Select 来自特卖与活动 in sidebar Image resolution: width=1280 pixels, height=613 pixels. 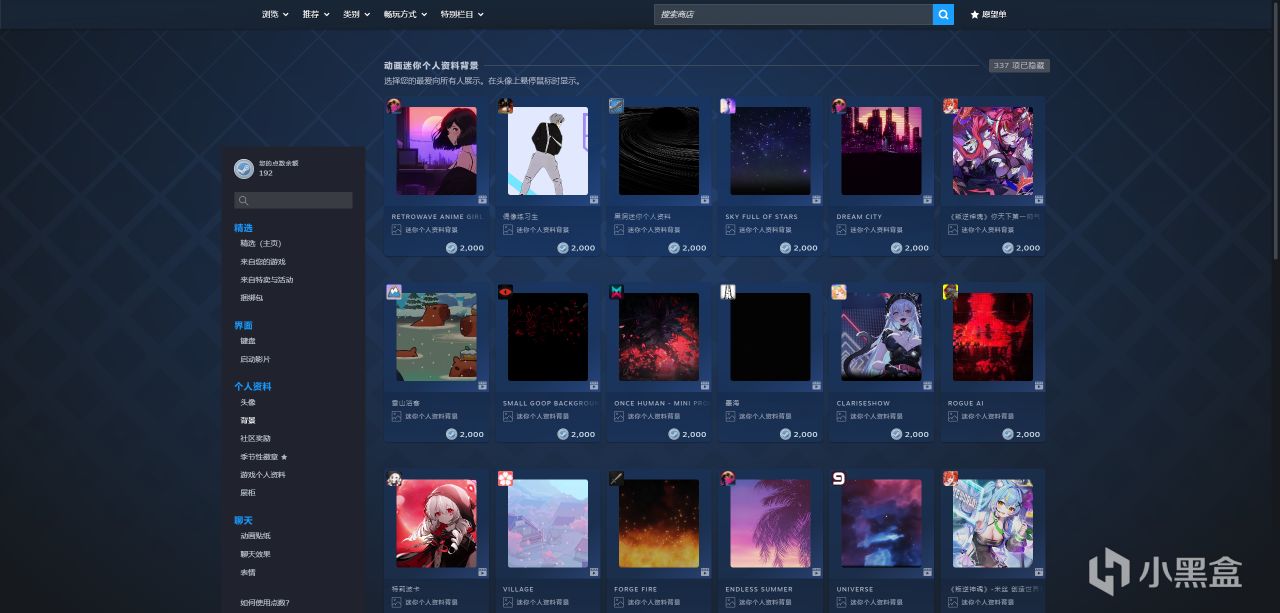(x=267, y=279)
